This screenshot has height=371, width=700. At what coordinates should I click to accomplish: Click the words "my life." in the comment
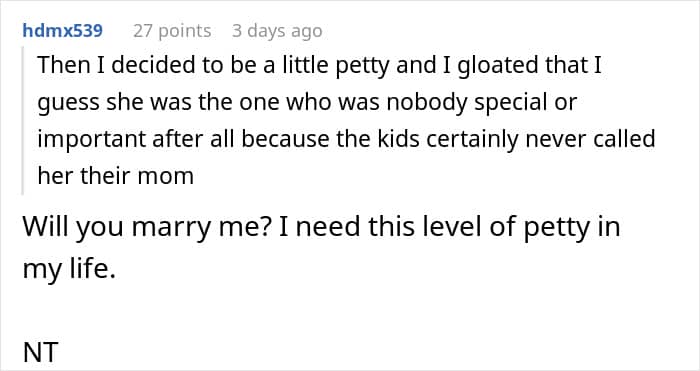click(69, 270)
